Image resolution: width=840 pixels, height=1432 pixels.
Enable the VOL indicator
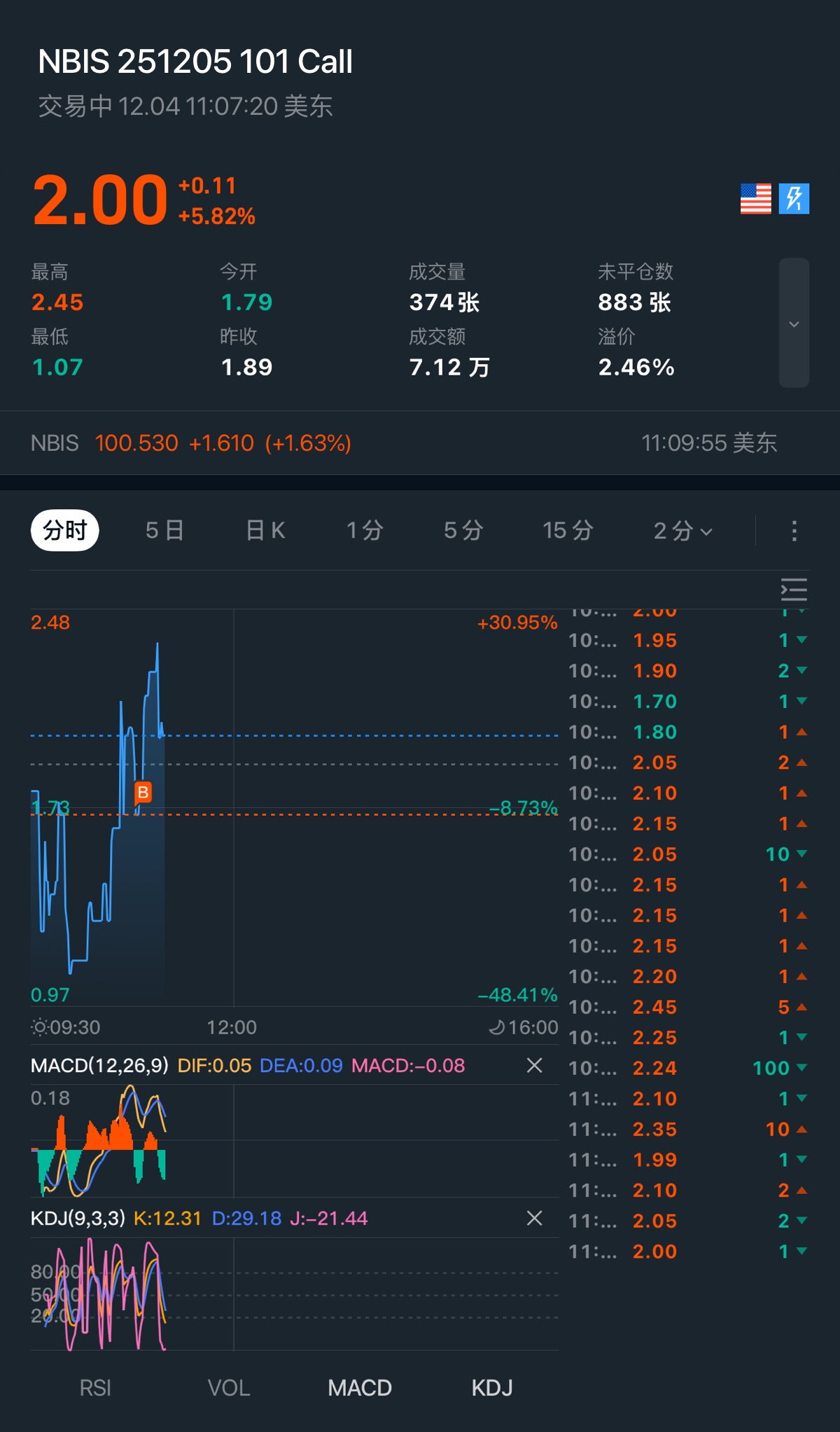228,1388
